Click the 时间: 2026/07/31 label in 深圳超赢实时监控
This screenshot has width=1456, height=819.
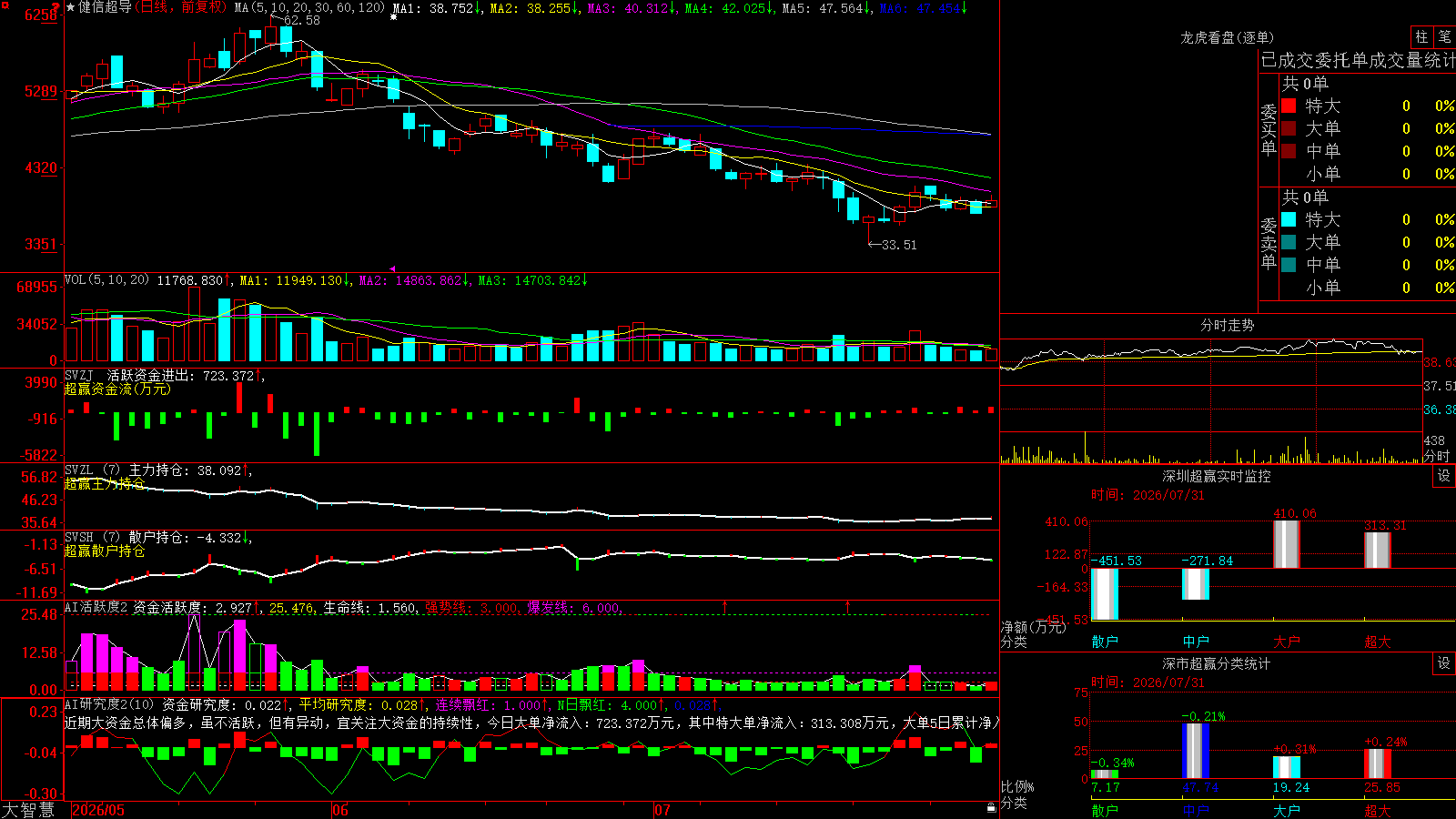click(x=1148, y=495)
